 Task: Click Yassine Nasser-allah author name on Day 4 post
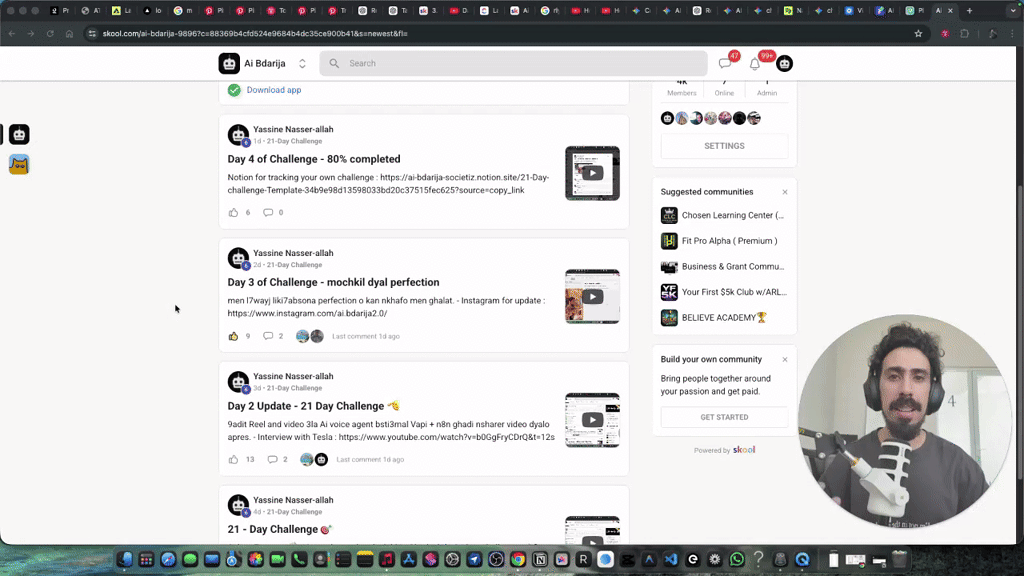pos(293,129)
